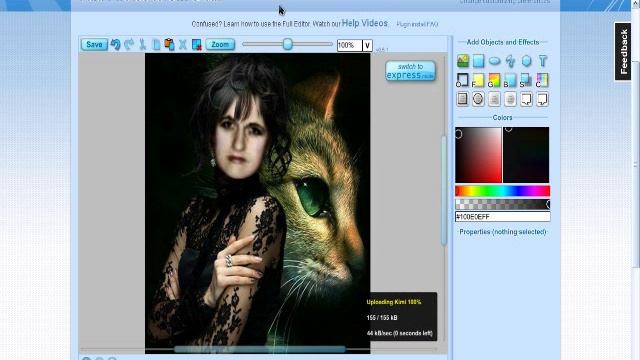Undo the last edit
The width and height of the screenshot is (640, 360).
pos(116,44)
